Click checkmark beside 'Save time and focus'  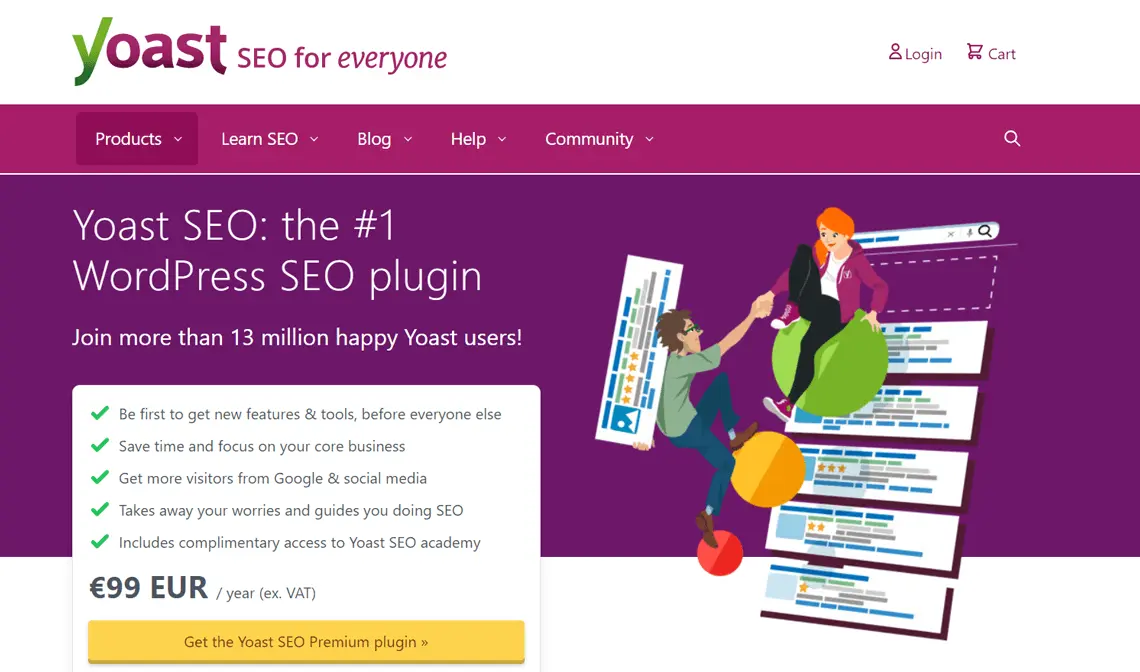coord(100,445)
